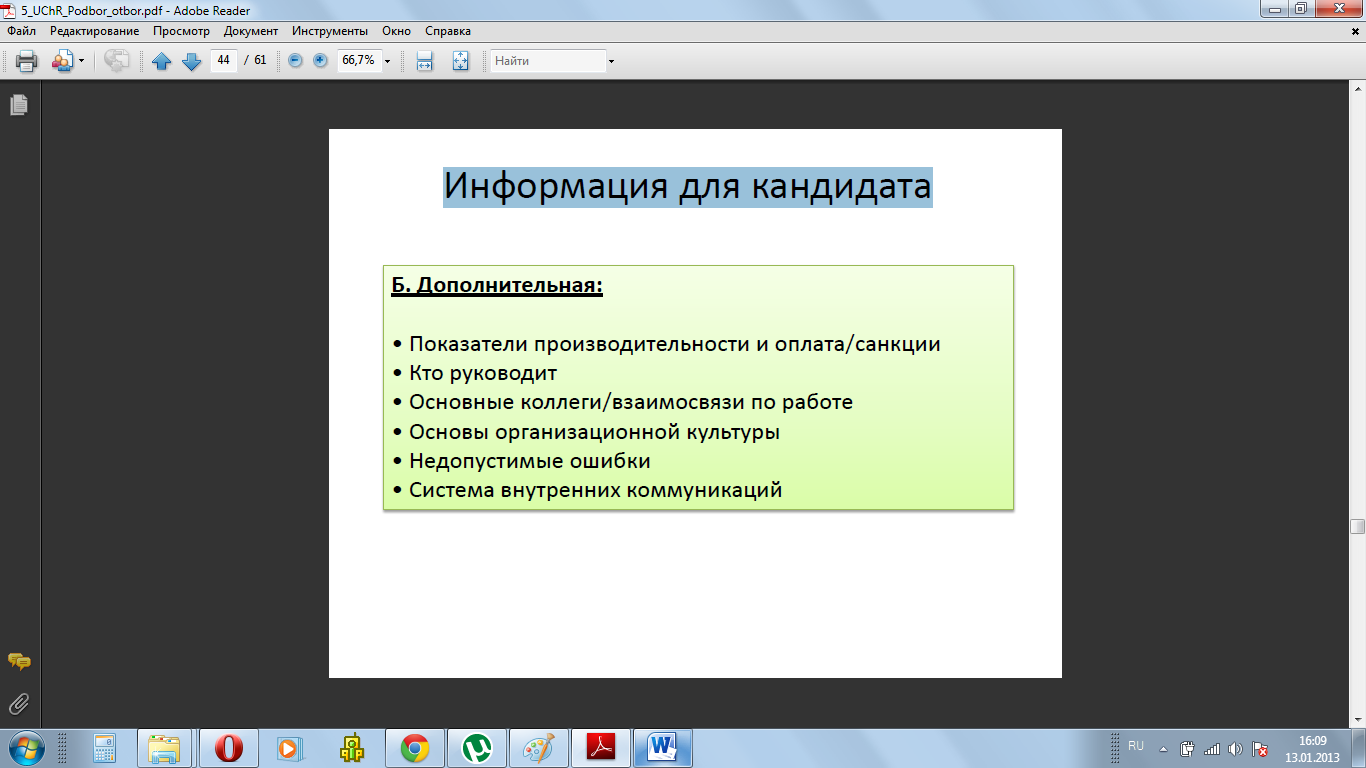The height and width of the screenshot is (768, 1366).
Task: Click the line Недопустимые ошибки
Action: pos(530,461)
